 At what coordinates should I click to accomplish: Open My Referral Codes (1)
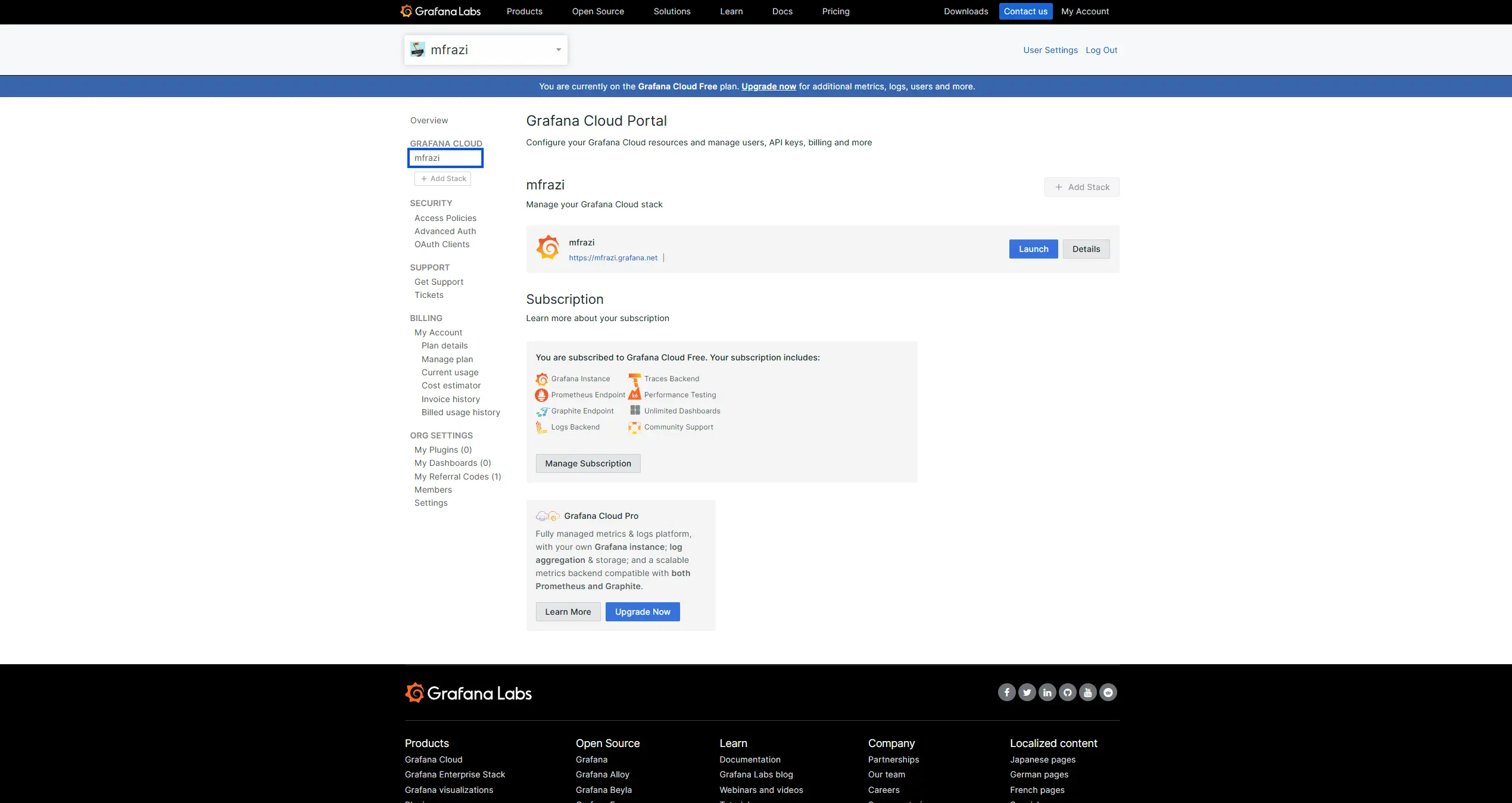457,477
